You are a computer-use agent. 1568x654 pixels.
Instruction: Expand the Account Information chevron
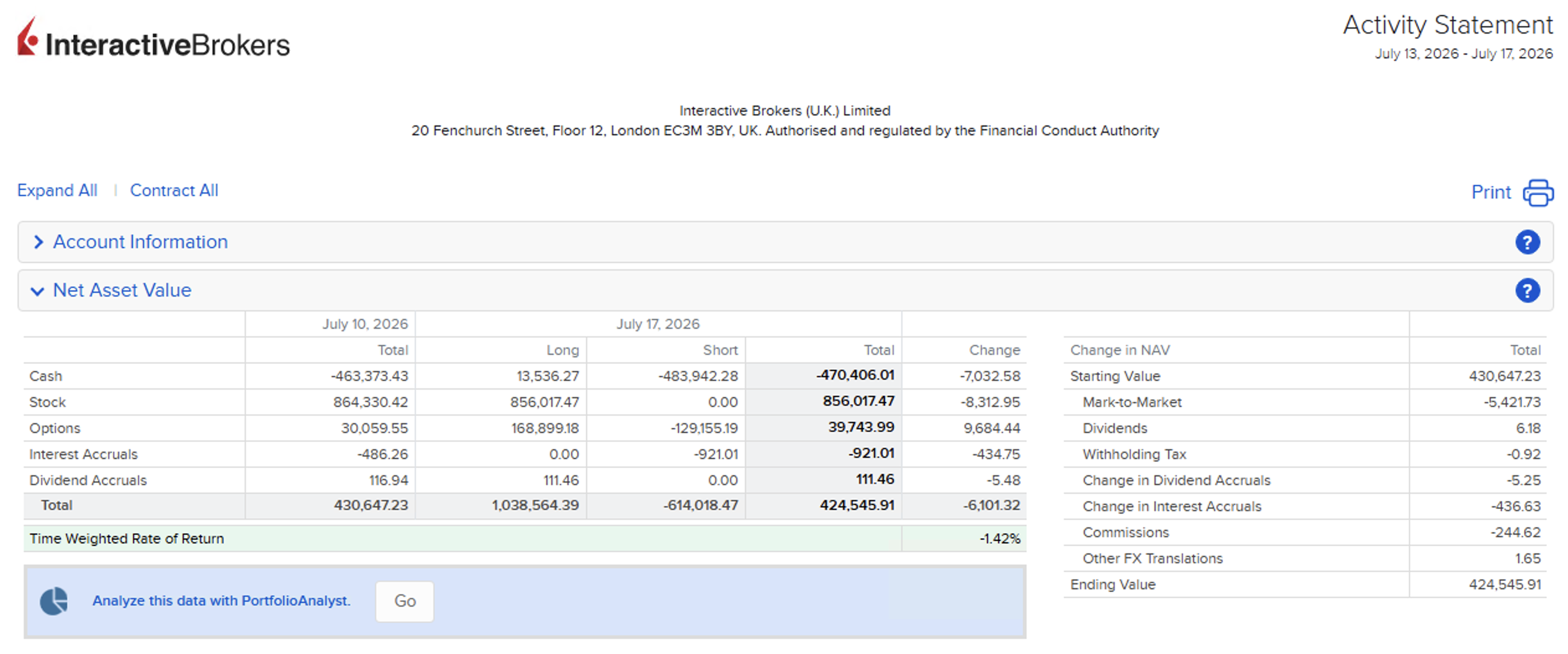click(x=38, y=242)
